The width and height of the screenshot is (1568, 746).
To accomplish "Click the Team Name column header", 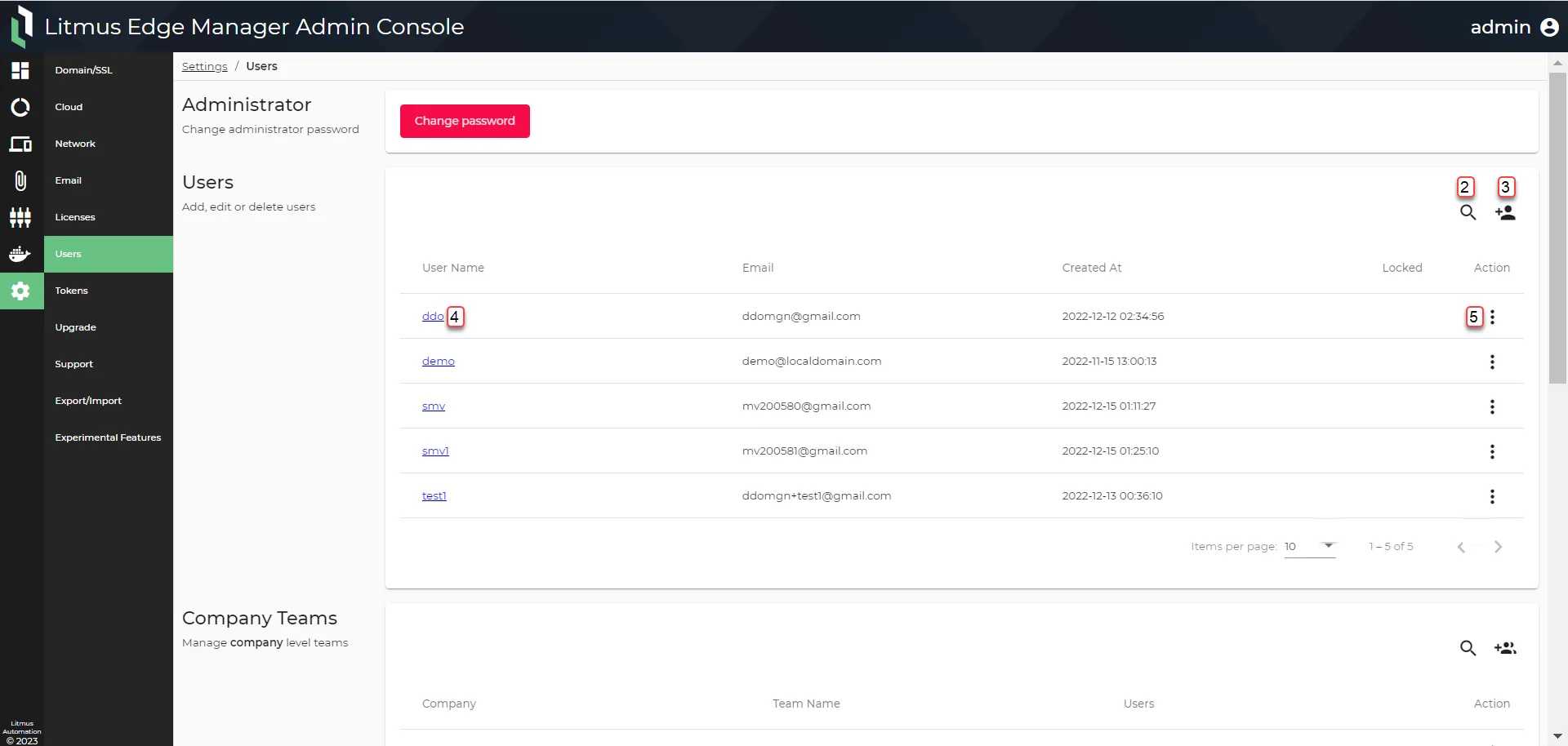I will click(806, 704).
